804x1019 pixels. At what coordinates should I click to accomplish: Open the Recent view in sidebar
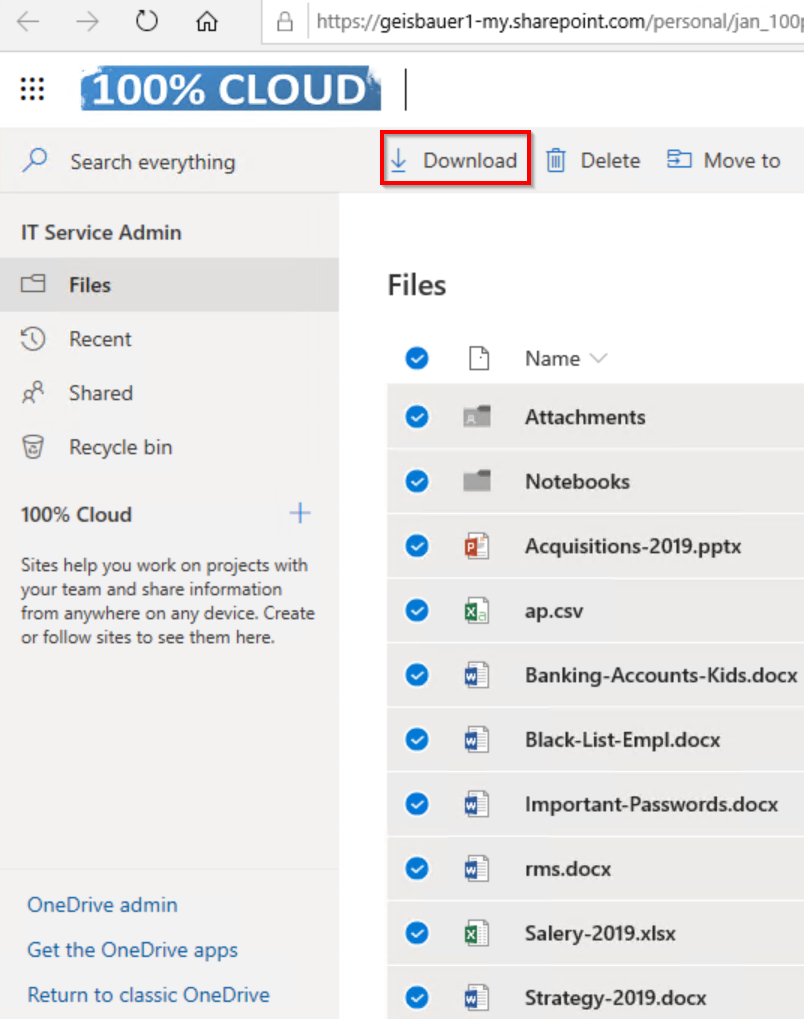click(x=99, y=339)
